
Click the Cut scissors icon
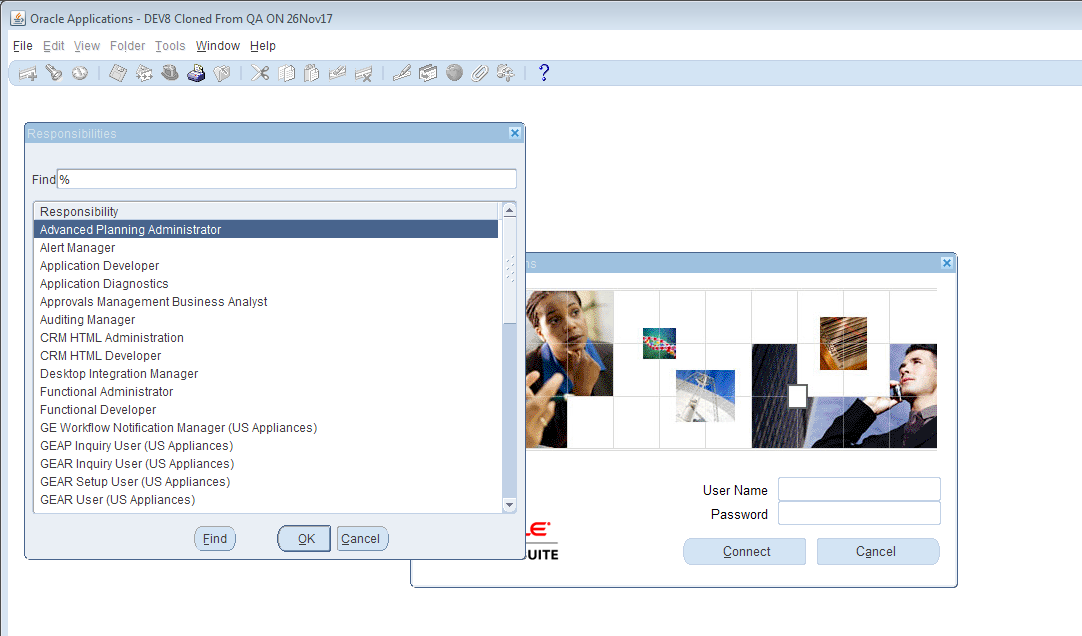[260, 73]
